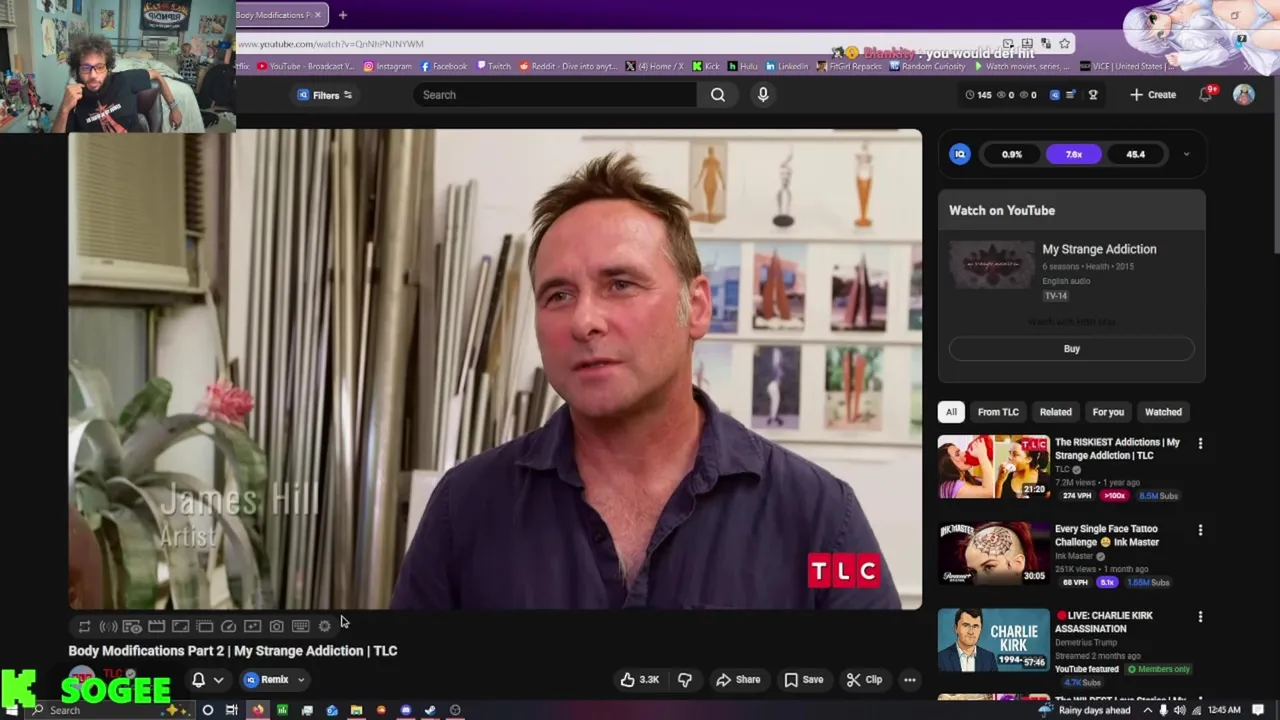1280x720 pixels.
Task: Open options for The RISKIEST Addictions video
Action: click(1200, 443)
